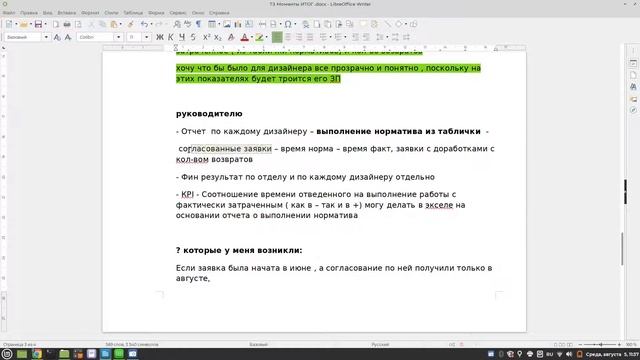Toggle justified alignment
This screenshot has height=360, width=640.
pyautogui.click(x=310, y=37)
